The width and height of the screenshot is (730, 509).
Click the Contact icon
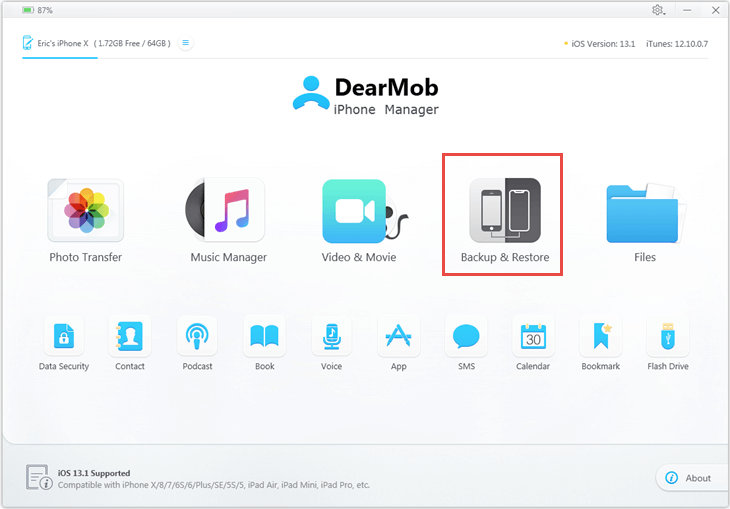(130, 338)
